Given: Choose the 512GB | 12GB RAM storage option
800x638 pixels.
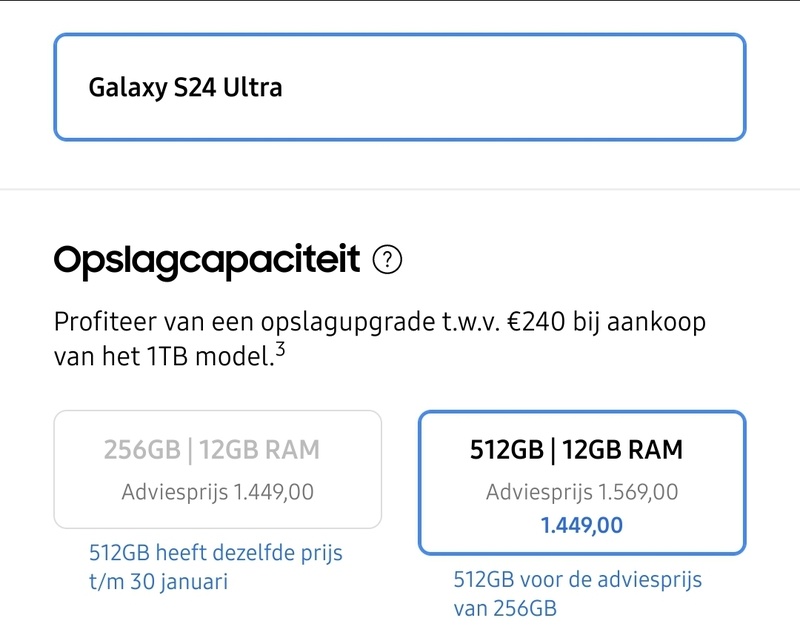Looking at the screenshot, I should click(x=581, y=481).
